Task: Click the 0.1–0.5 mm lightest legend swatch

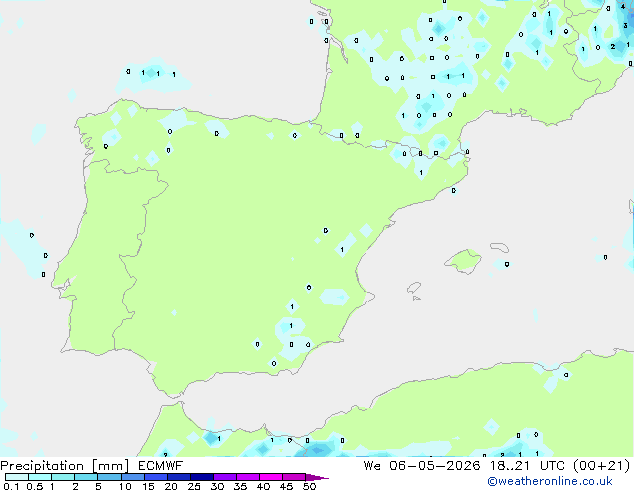Action: point(17,477)
